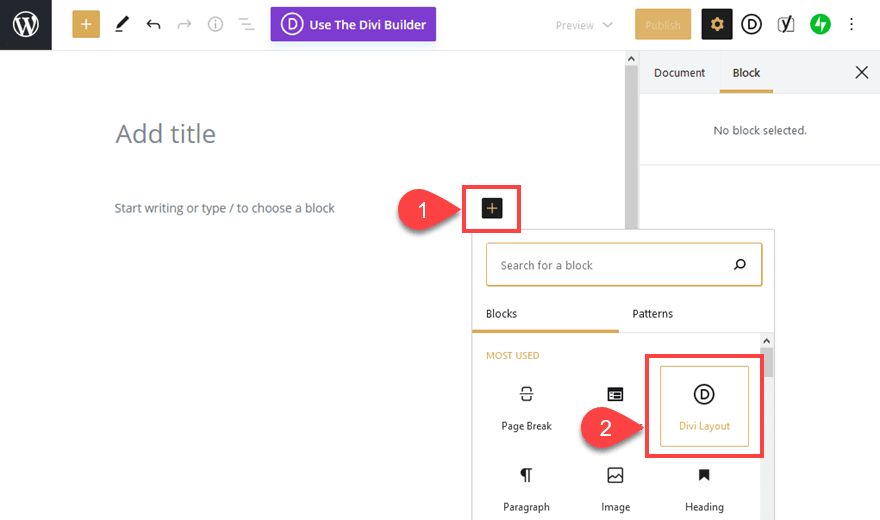The image size is (880, 520).
Task: Click Use The Divi Builder button
Action: click(353, 25)
